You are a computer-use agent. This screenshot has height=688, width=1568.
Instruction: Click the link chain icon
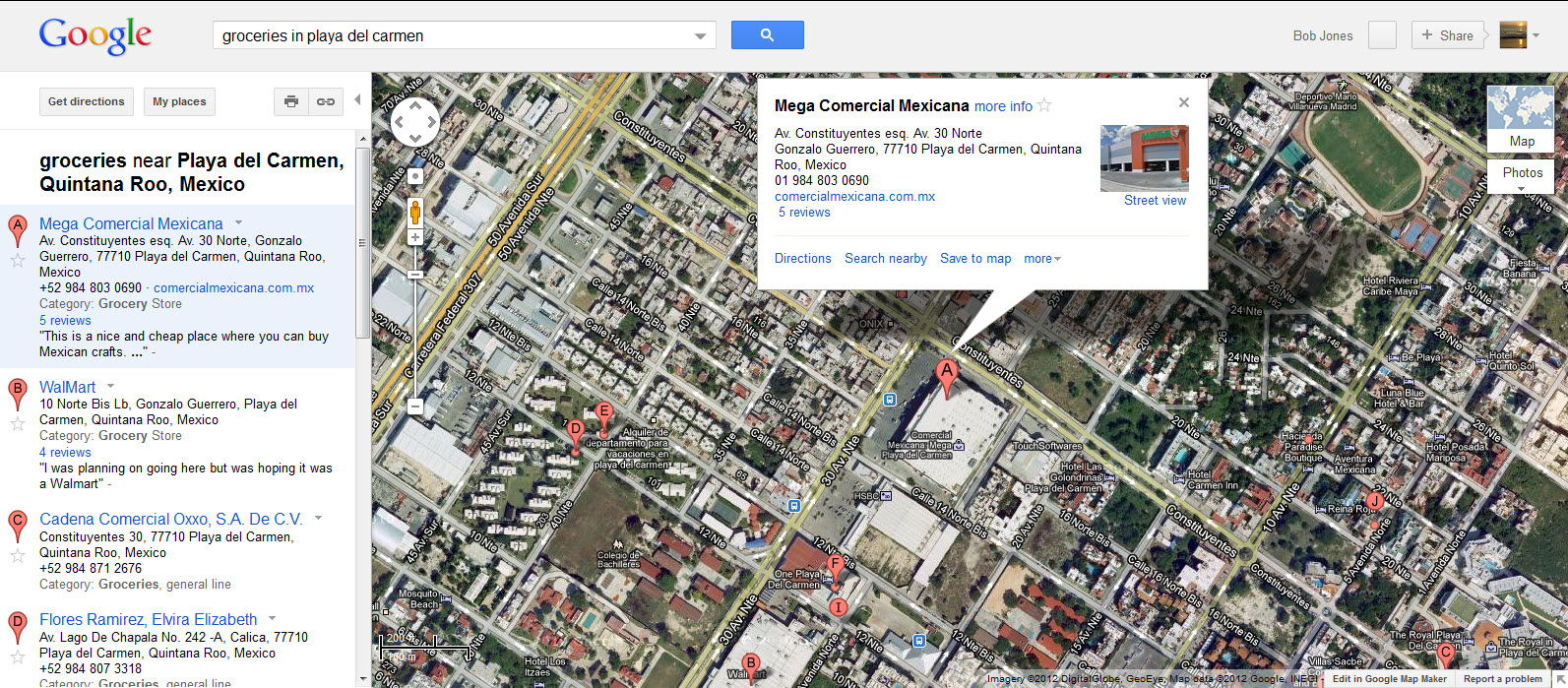click(325, 101)
